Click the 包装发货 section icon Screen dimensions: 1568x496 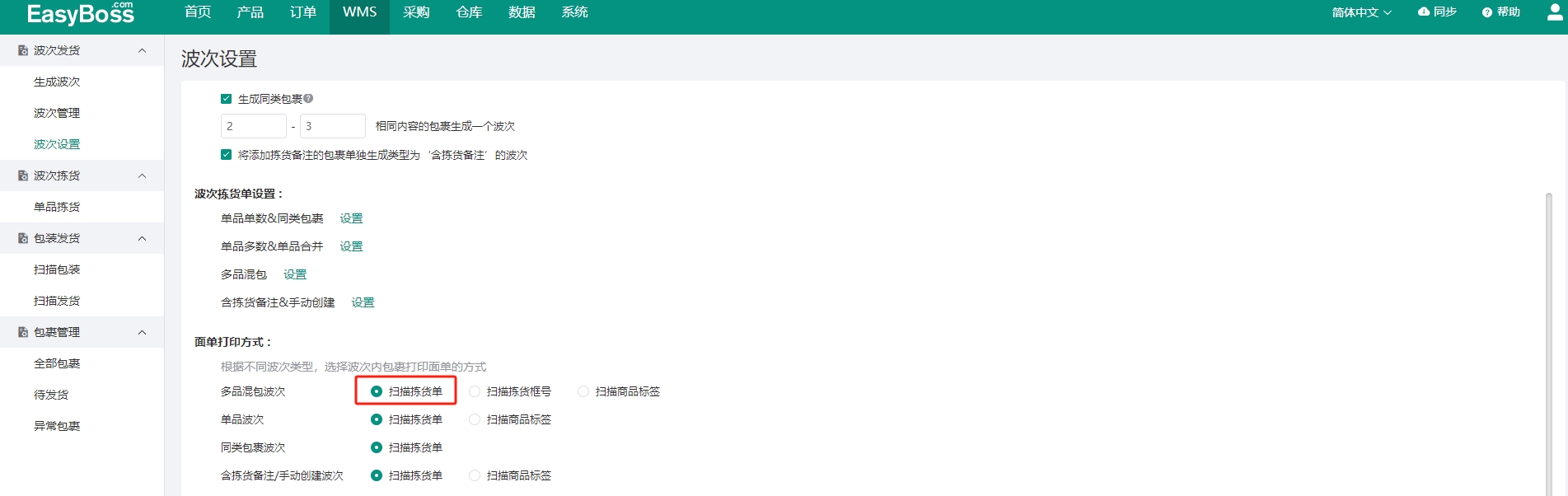pos(23,238)
